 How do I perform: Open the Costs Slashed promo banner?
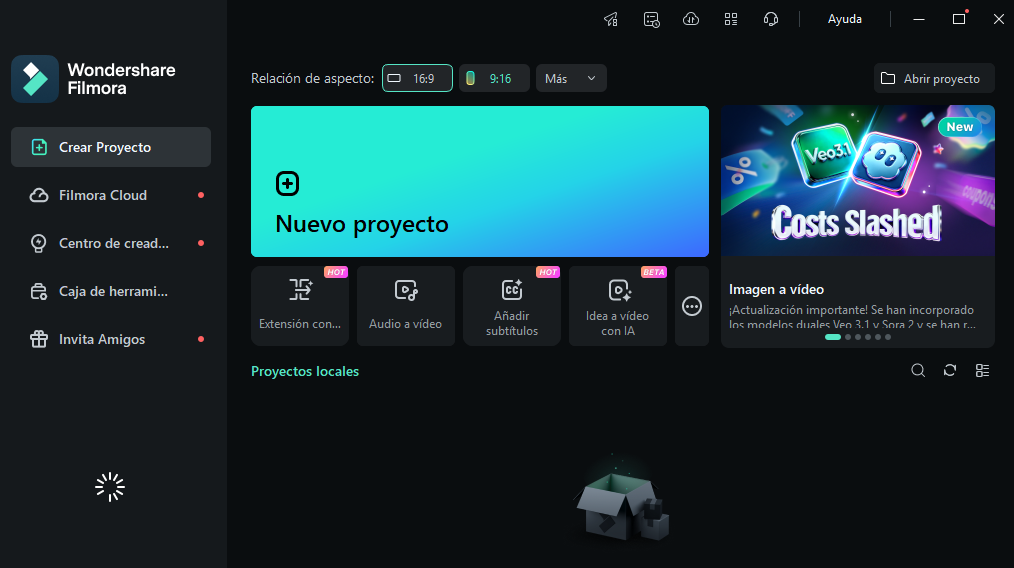(857, 180)
